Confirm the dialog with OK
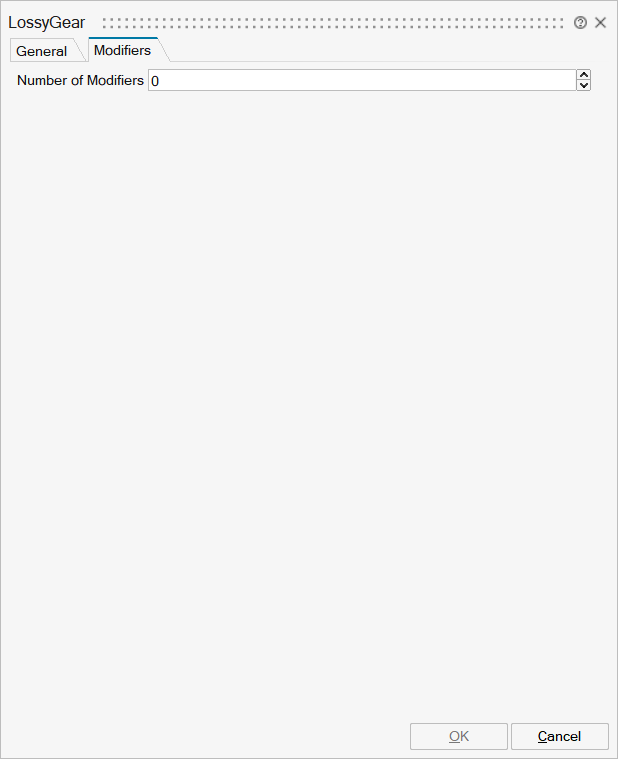The width and height of the screenshot is (618, 759). [x=459, y=736]
